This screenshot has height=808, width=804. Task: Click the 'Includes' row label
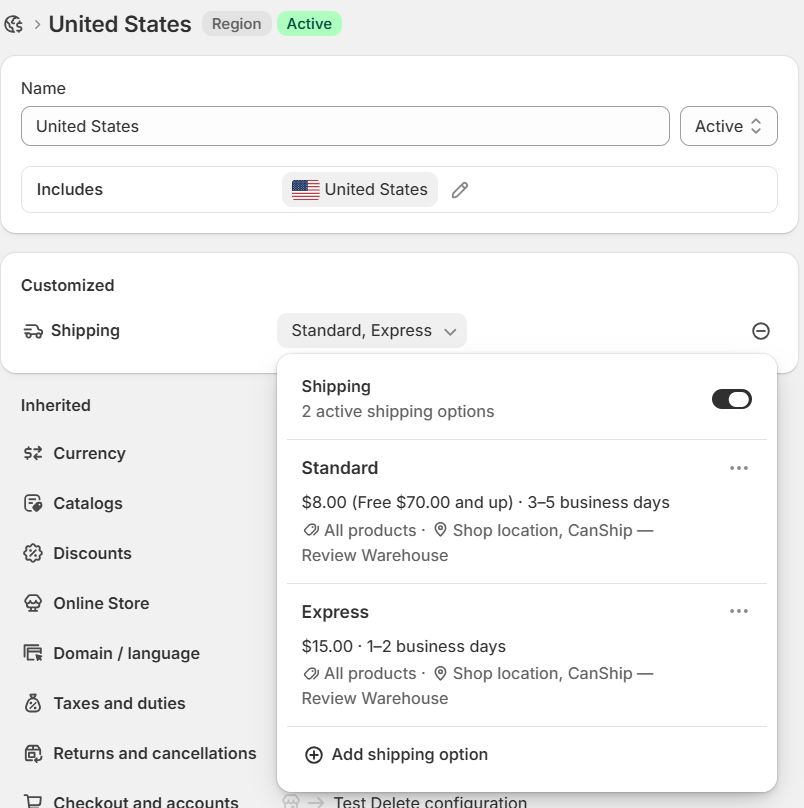pyautogui.click(x=70, y=190)
